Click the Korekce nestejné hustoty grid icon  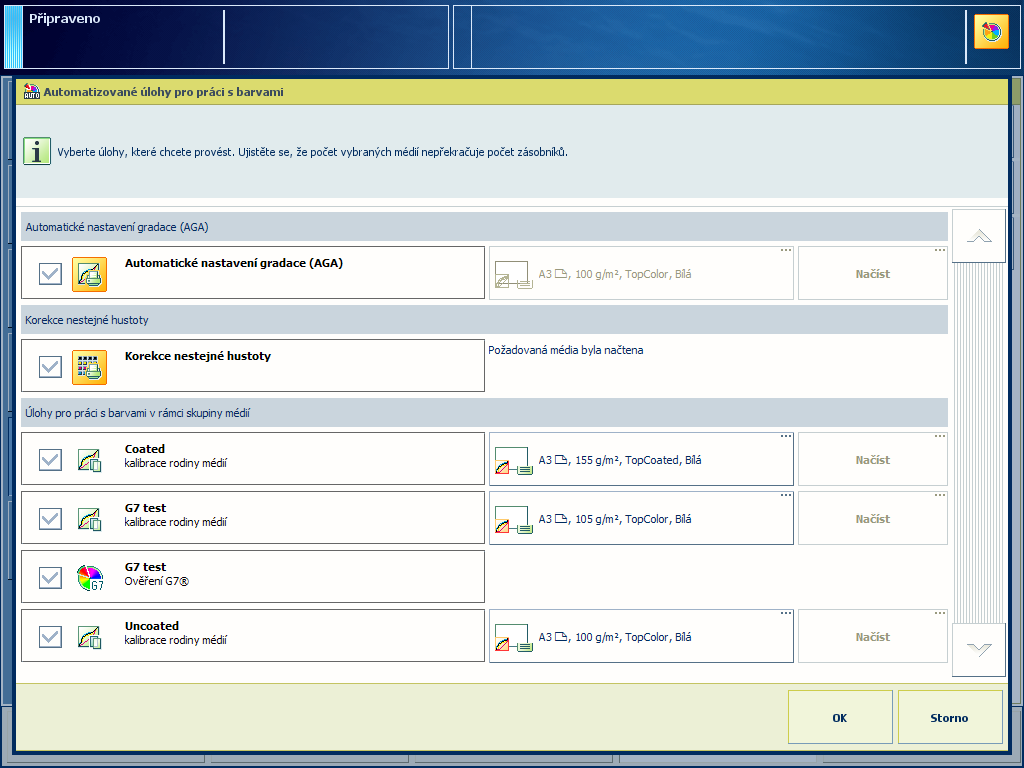pyautogui.click(x=89, y=366)
